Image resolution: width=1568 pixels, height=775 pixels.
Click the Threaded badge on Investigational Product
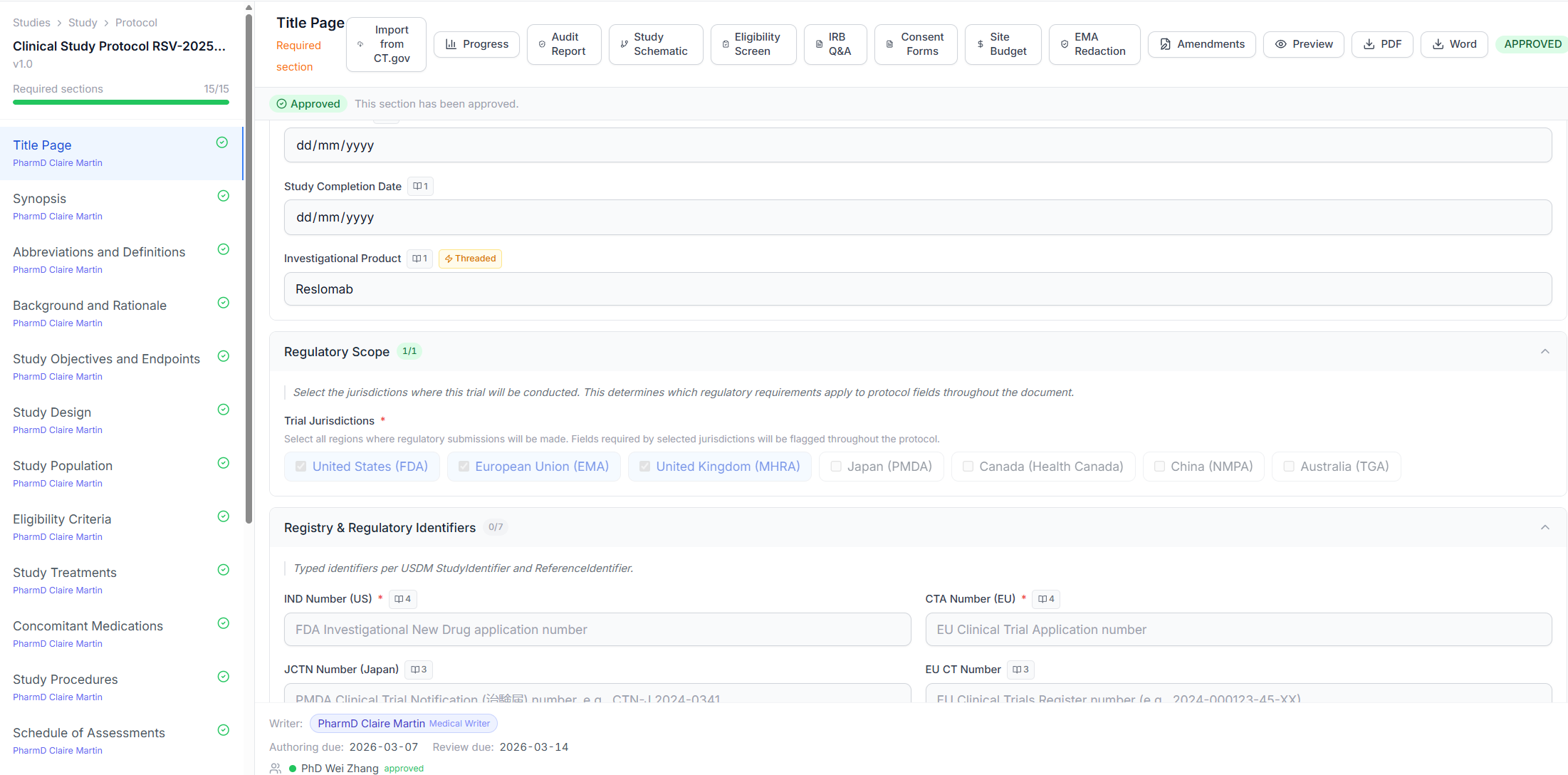point(470,259)
